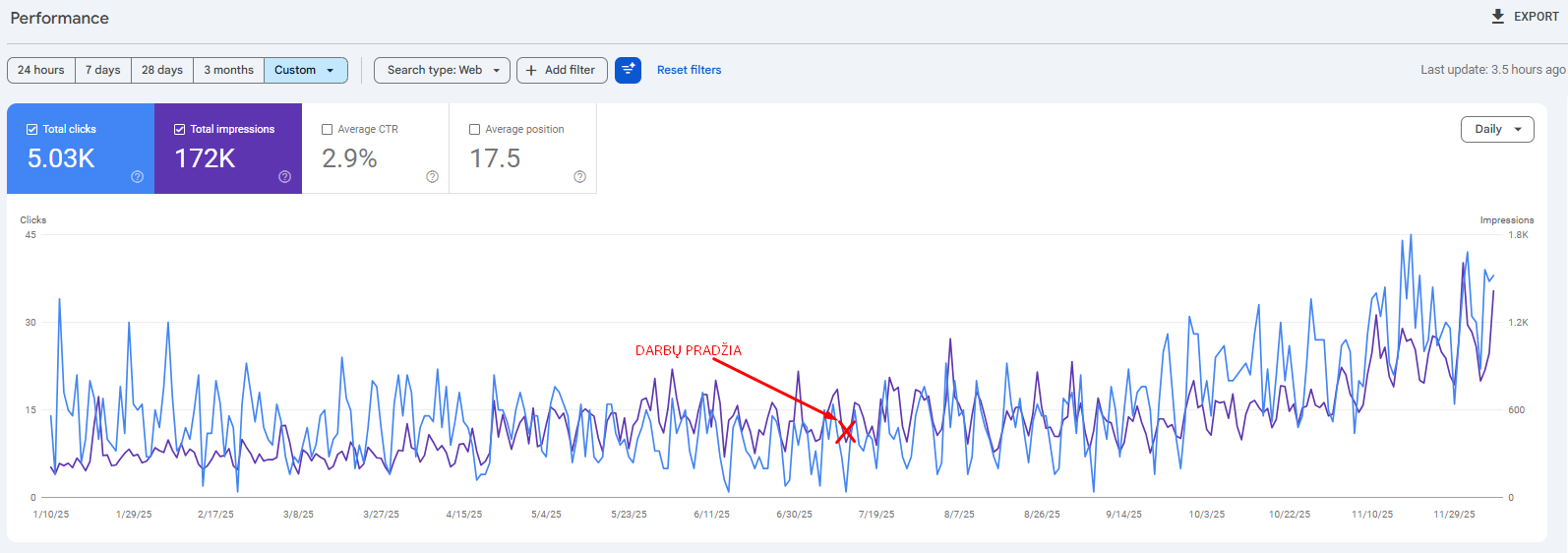Click the Performance heading

(x=60, y=18)
